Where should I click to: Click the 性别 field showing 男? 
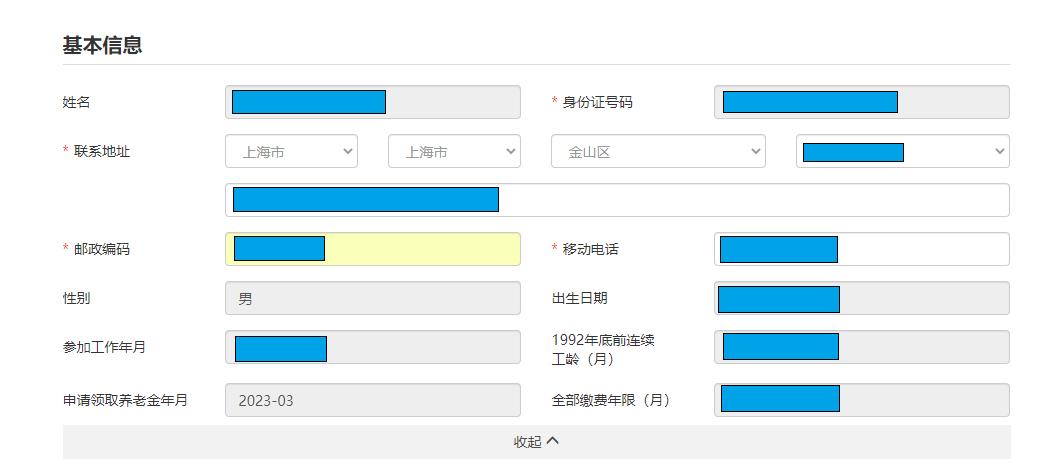[372, 298]
